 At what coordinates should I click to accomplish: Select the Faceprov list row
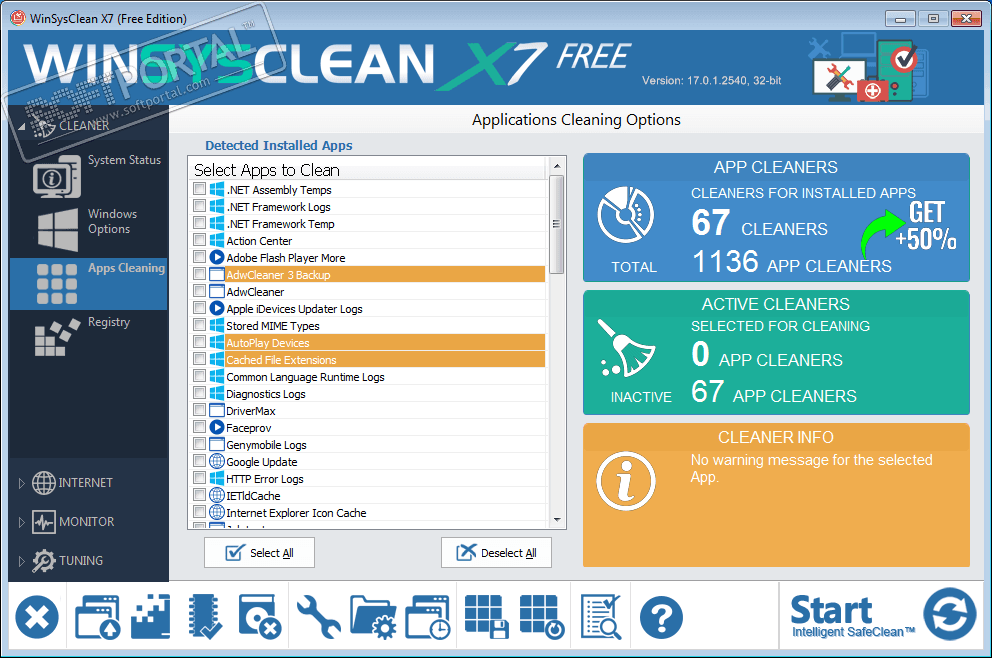click(368, 428)
